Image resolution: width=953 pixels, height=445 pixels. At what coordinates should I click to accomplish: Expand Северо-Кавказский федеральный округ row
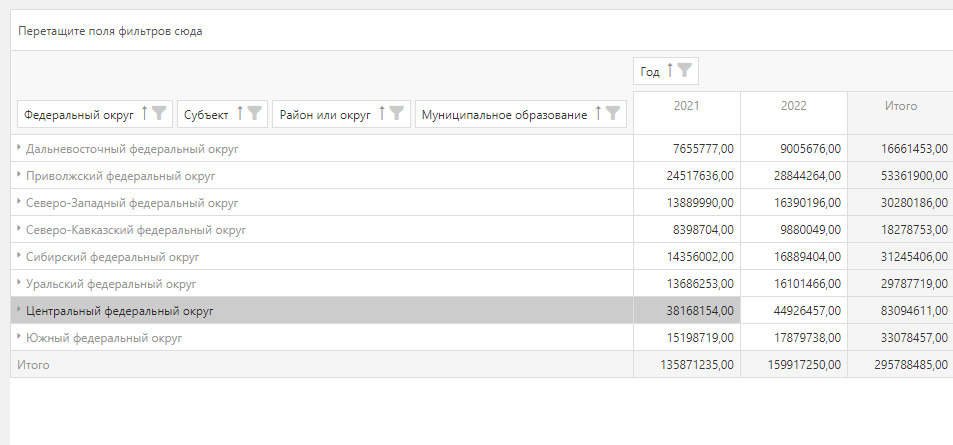(19, 229)
